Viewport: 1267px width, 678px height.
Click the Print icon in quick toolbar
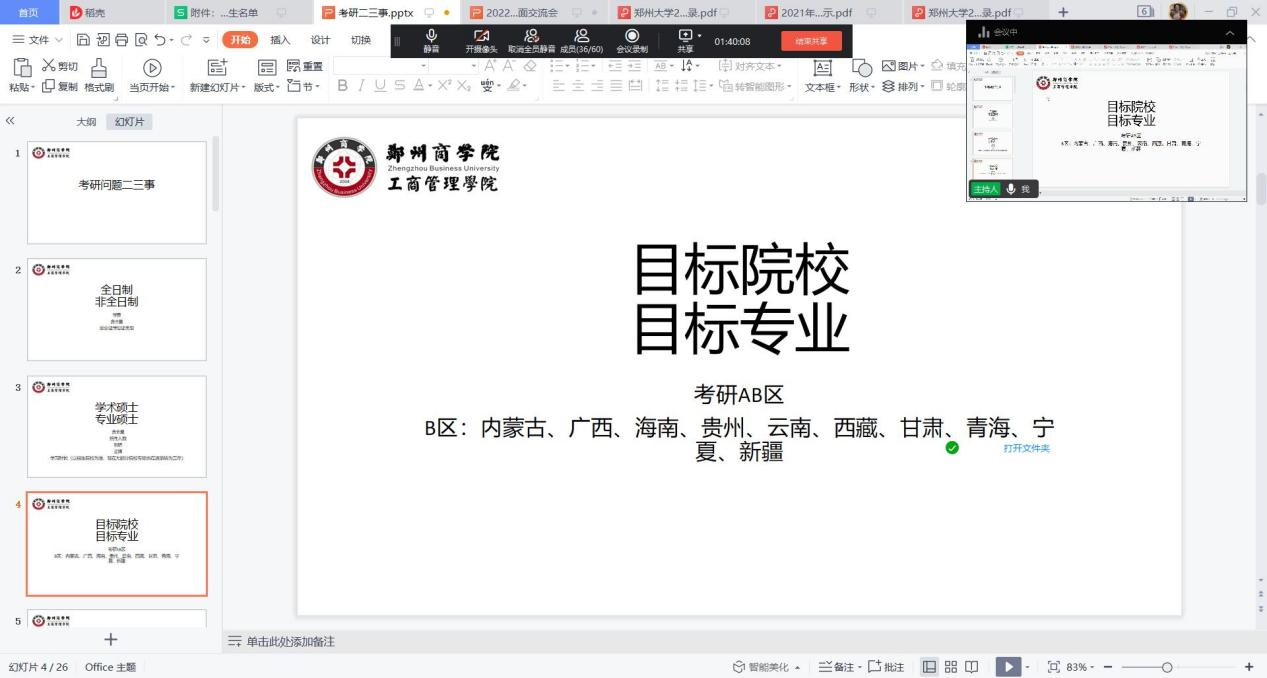(122, 40)
